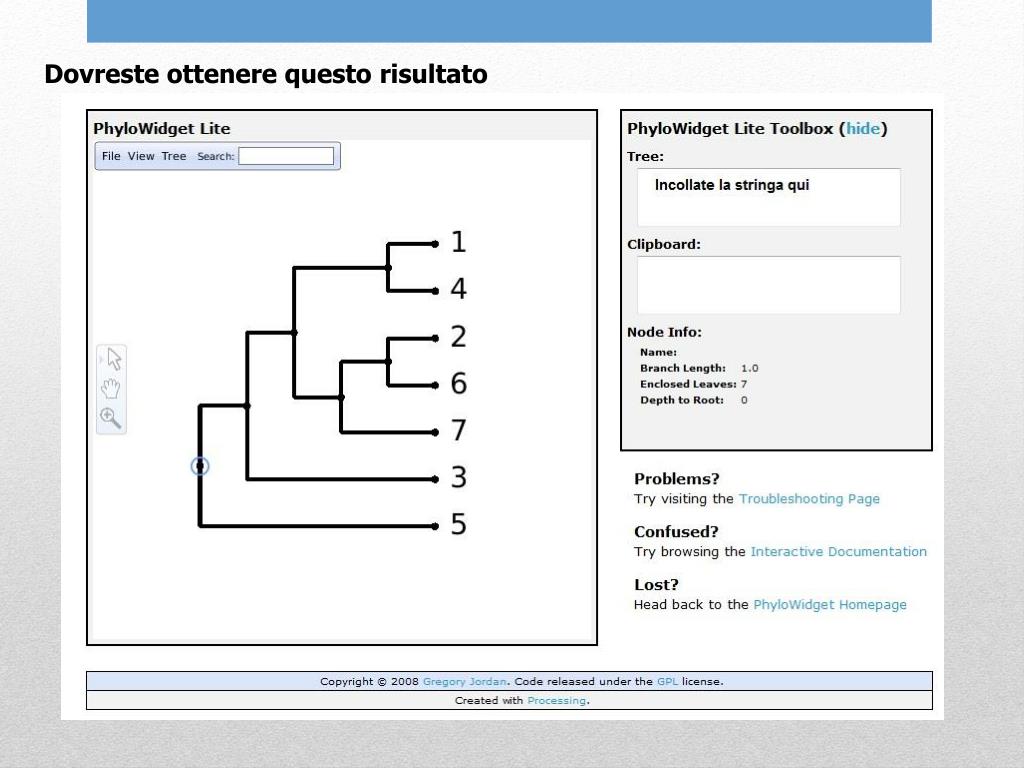Activate the magnifier zoom tool
Screen dimensions: 1024x768
coord(110,418)
